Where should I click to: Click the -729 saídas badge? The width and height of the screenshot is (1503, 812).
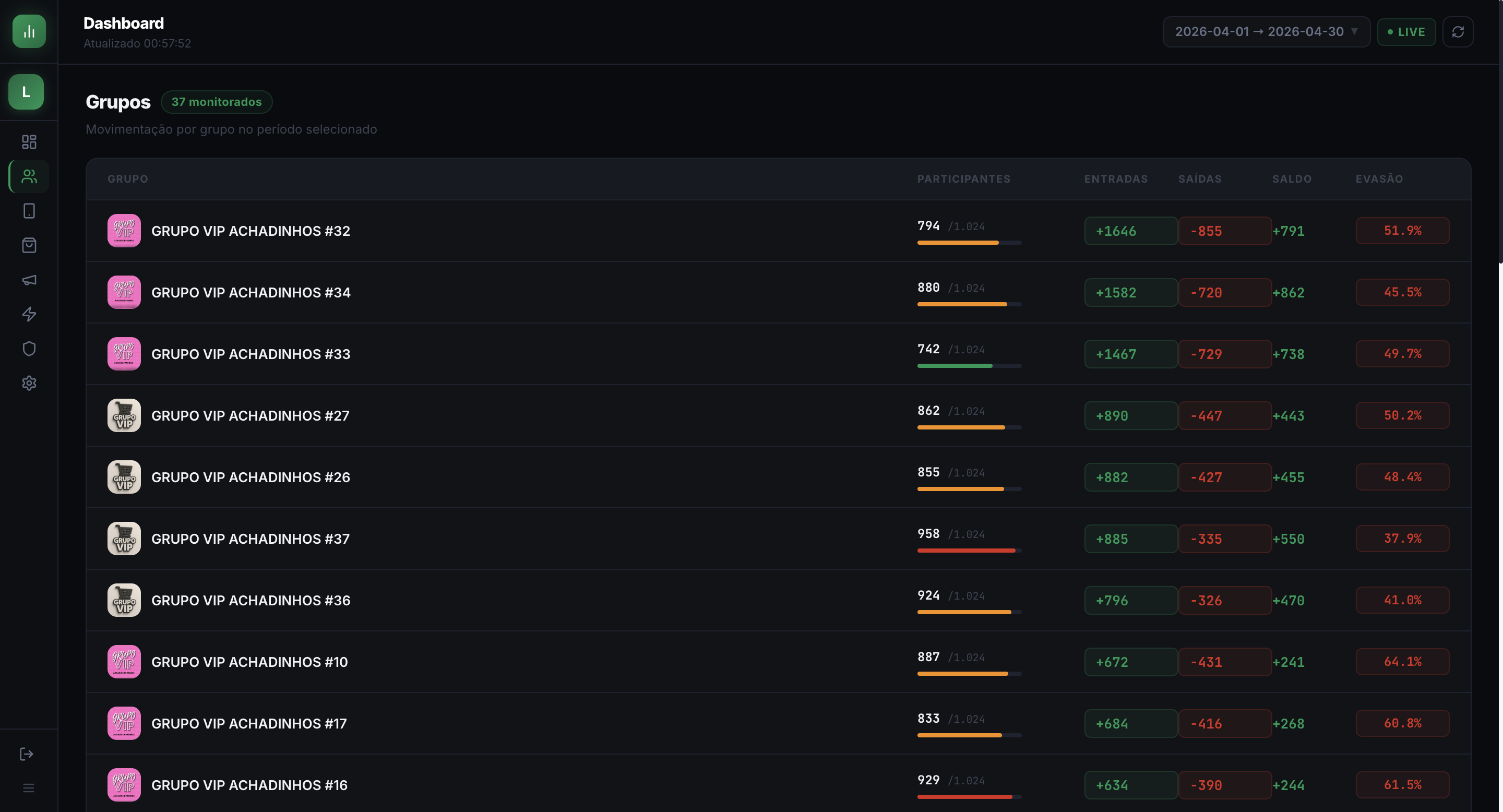(1225, 354)
